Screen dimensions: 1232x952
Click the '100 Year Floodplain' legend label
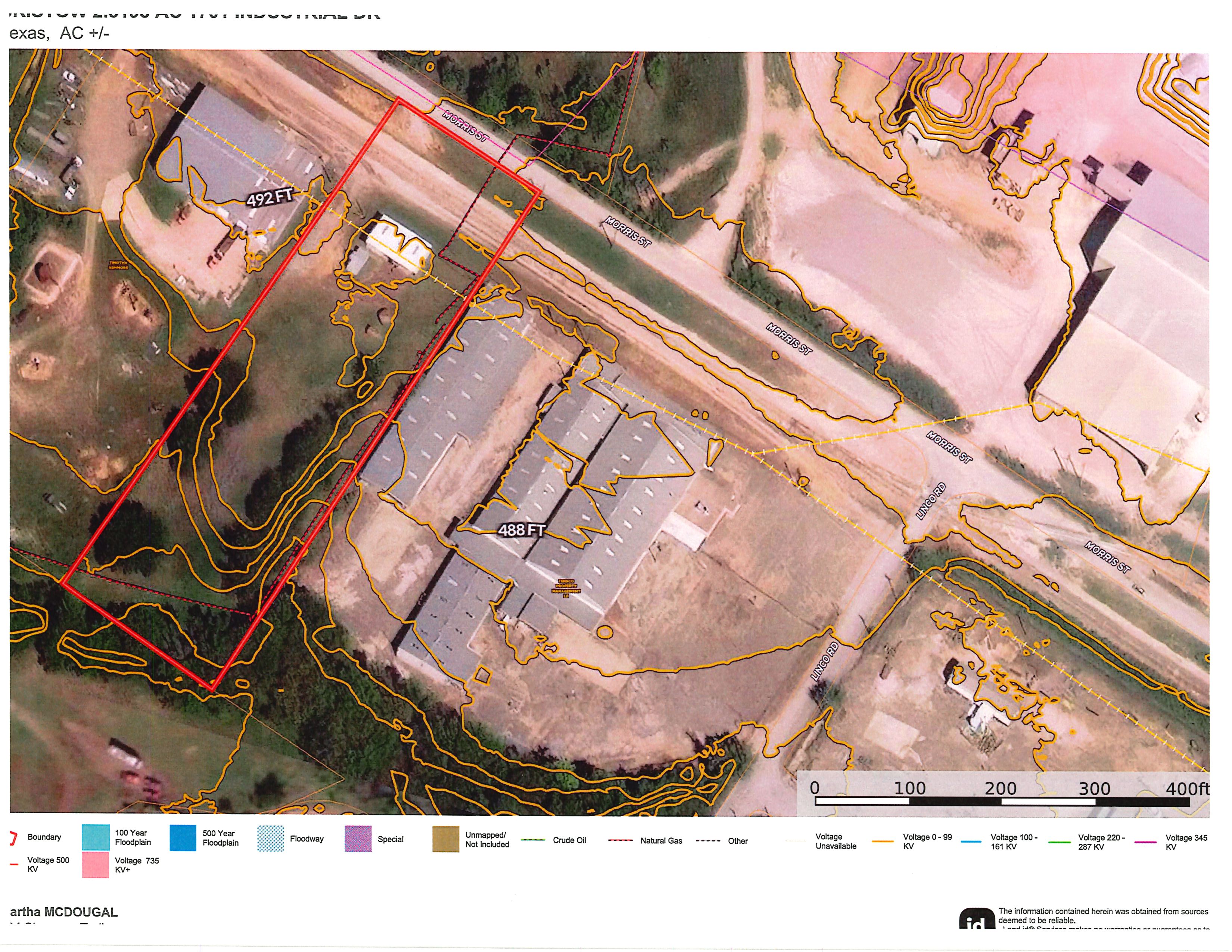click(133, 837)
